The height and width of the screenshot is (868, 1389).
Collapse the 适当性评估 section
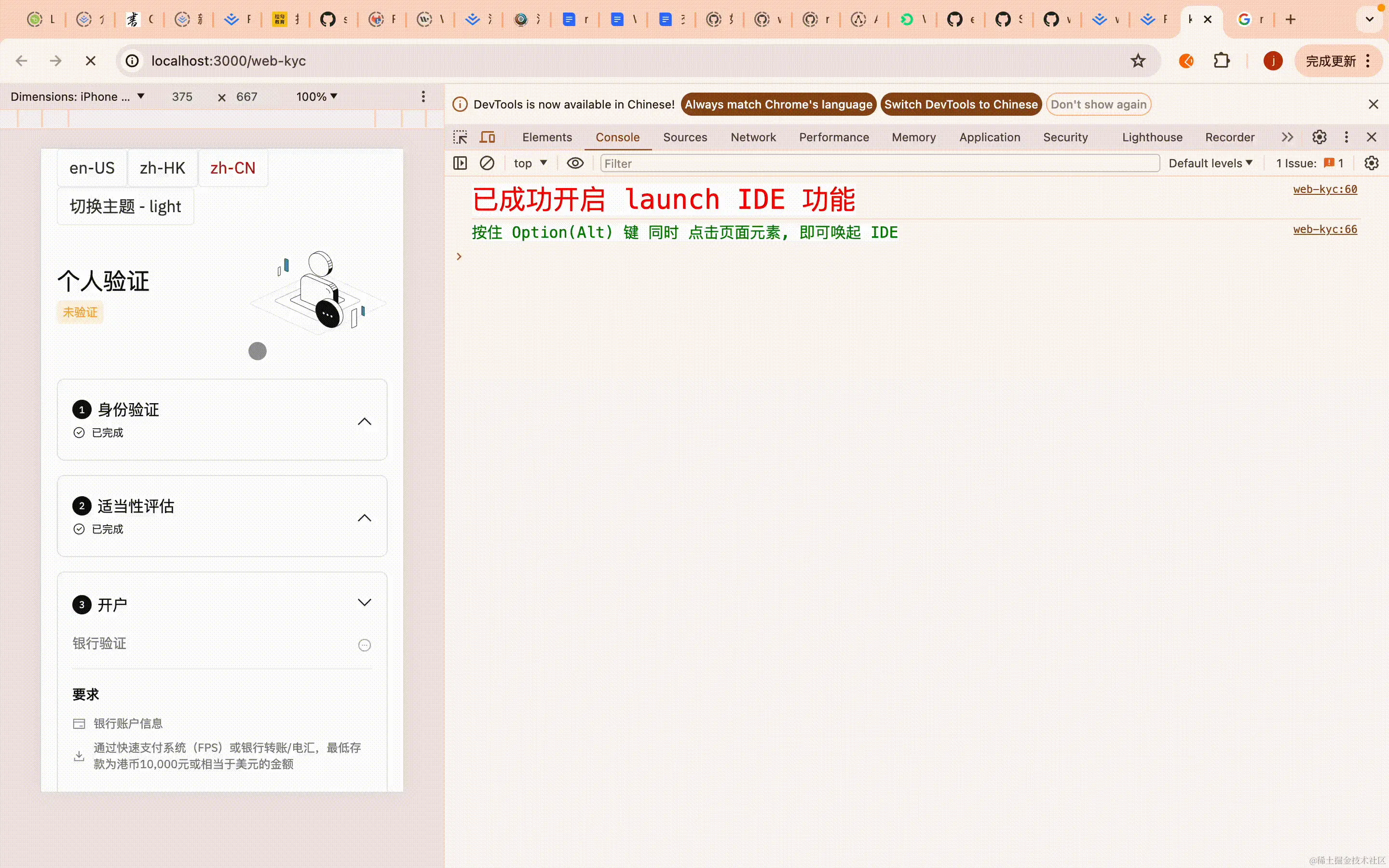coord(365,517)
